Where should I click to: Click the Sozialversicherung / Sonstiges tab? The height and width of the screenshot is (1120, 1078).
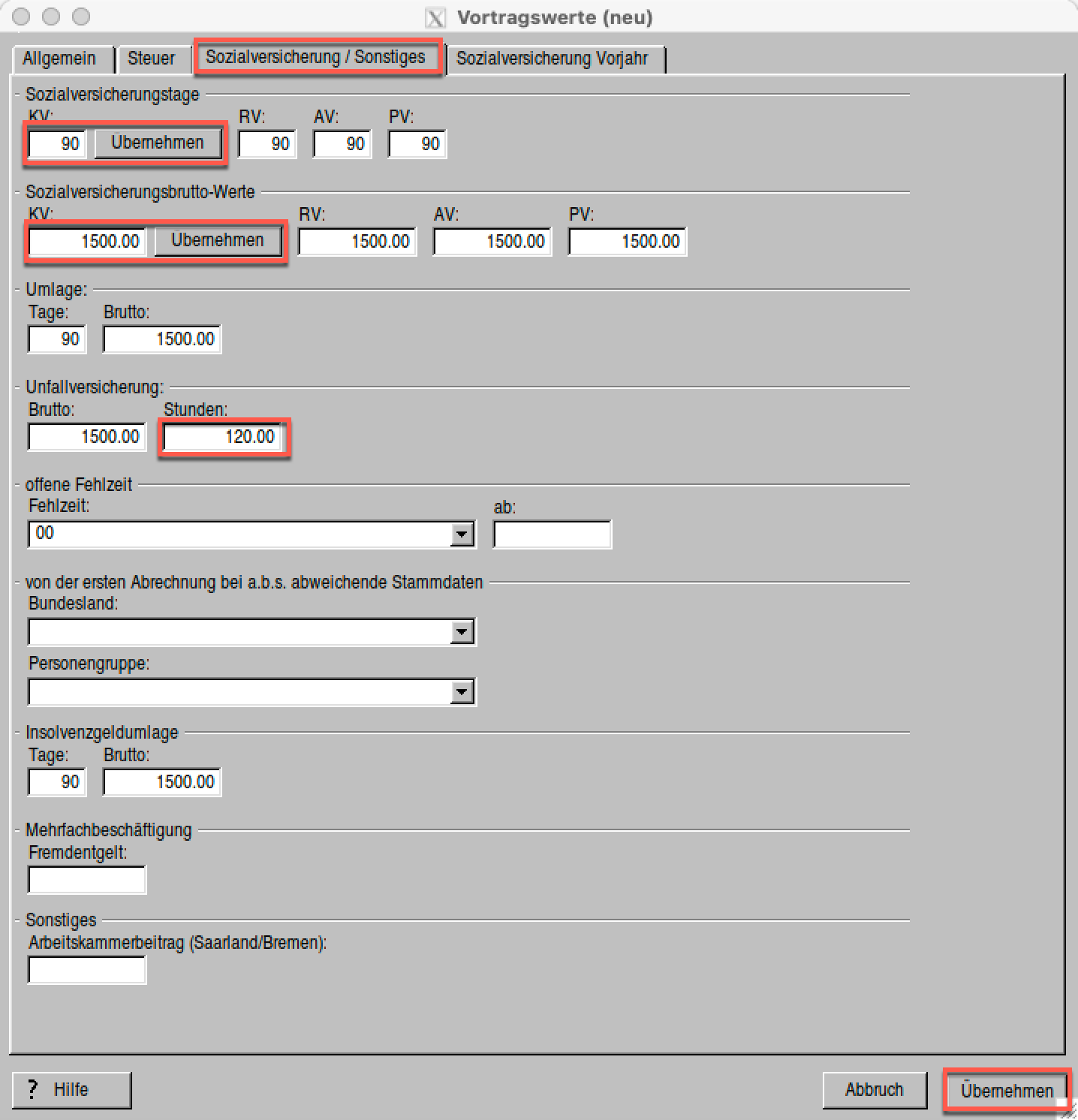point(316,57)
